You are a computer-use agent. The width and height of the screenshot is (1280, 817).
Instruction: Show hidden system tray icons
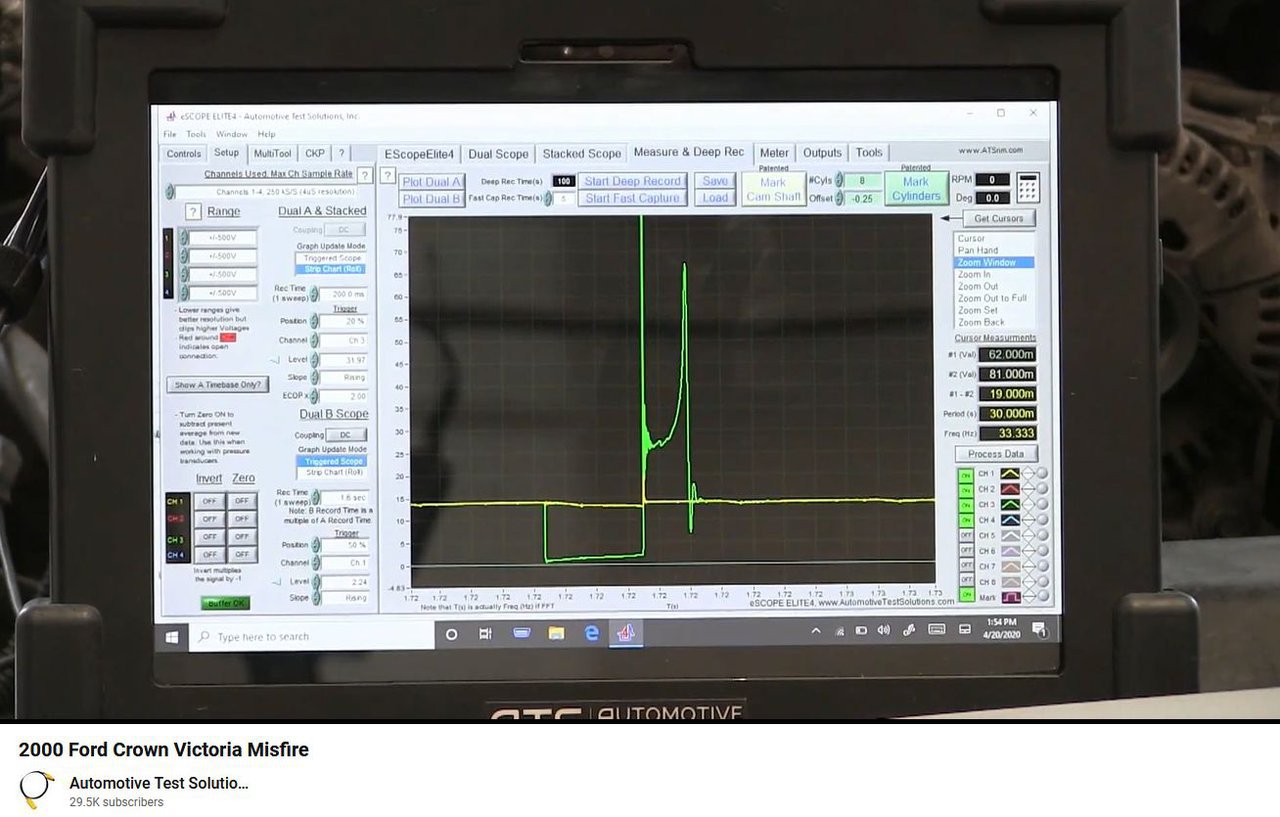(816, 631)
